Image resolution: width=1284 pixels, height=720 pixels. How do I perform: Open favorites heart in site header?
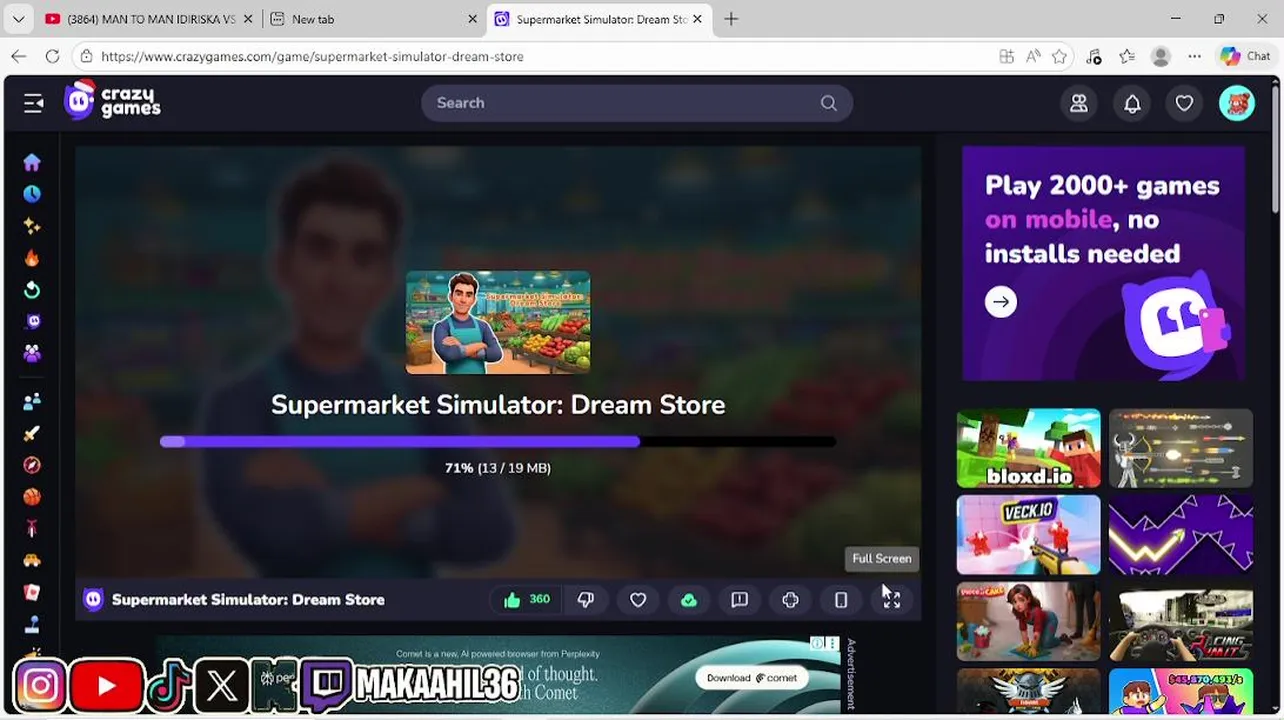click(1184, 103)
